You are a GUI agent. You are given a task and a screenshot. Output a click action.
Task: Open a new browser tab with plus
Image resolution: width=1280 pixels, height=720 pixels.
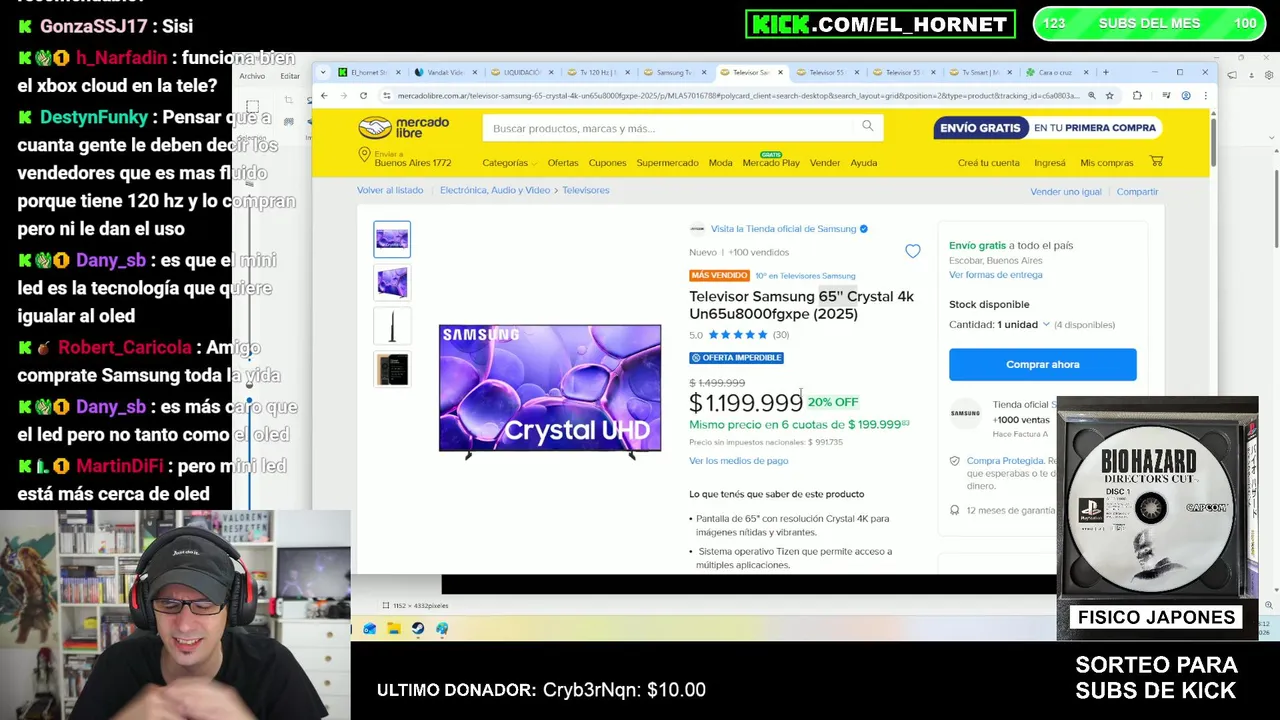tap(1105, 72)
